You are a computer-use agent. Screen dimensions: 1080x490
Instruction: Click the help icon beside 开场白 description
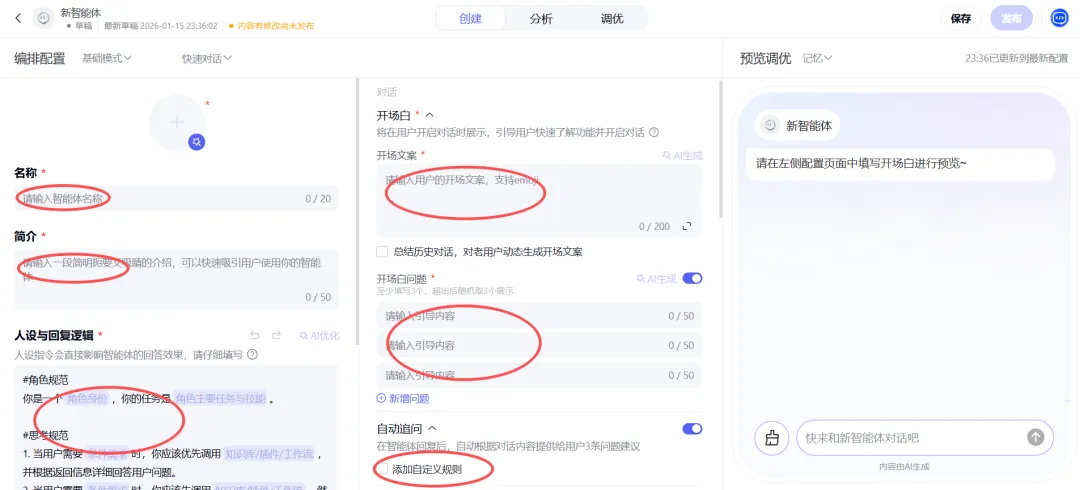[x=654, y=132]
